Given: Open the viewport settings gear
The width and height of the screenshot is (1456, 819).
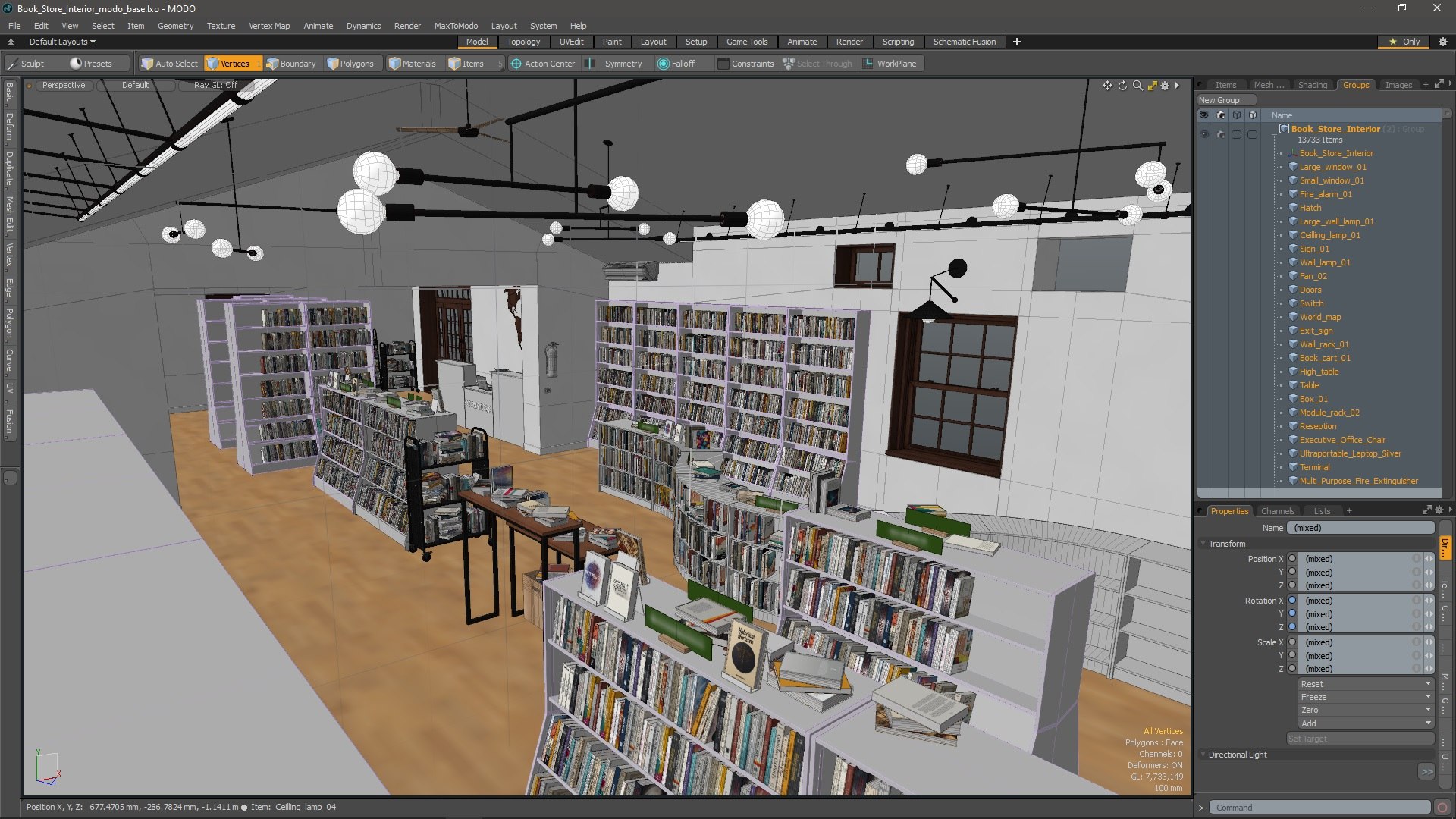Looking at the screenshot, I should [1165, 86].
